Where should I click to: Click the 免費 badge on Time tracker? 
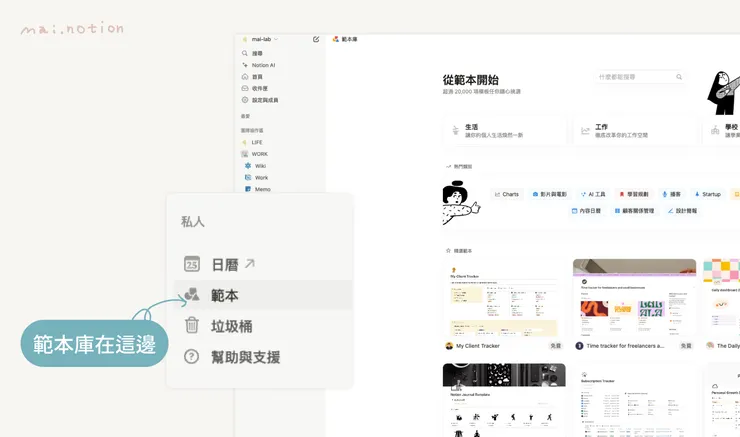686,346
